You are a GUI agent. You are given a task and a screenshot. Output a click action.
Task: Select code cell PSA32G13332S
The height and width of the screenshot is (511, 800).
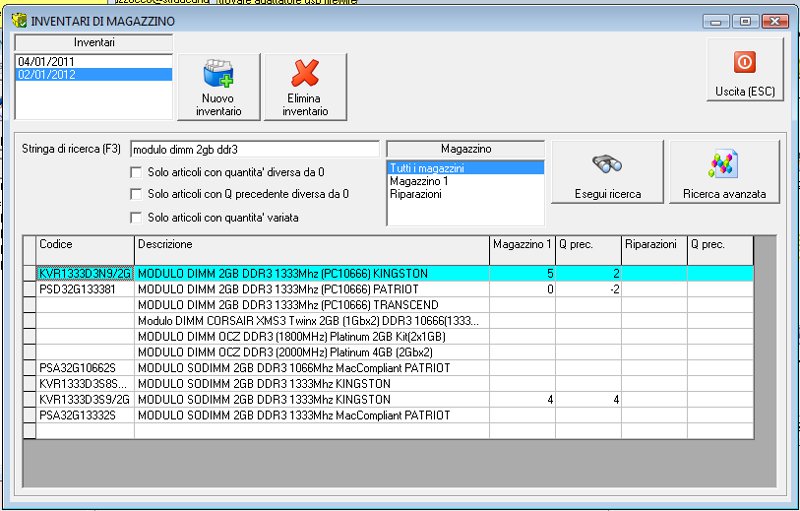click(85, 415)
